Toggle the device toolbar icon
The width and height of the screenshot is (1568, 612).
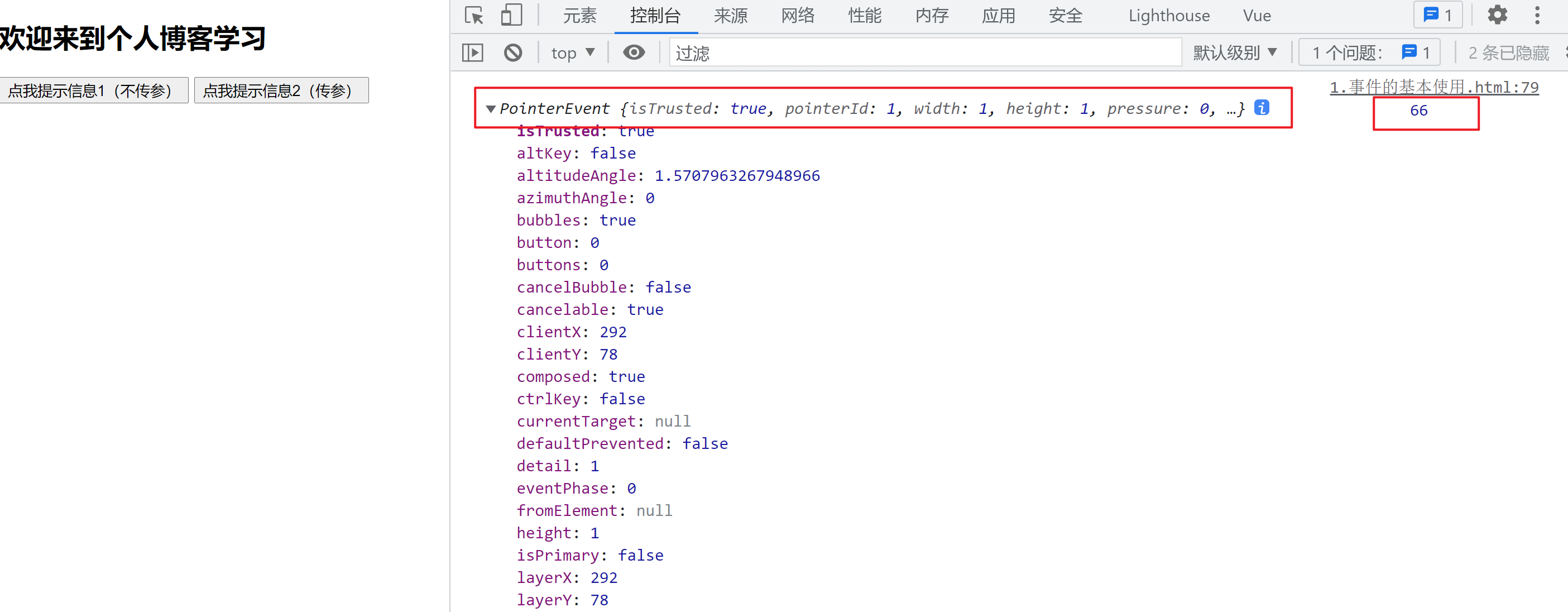511,15
